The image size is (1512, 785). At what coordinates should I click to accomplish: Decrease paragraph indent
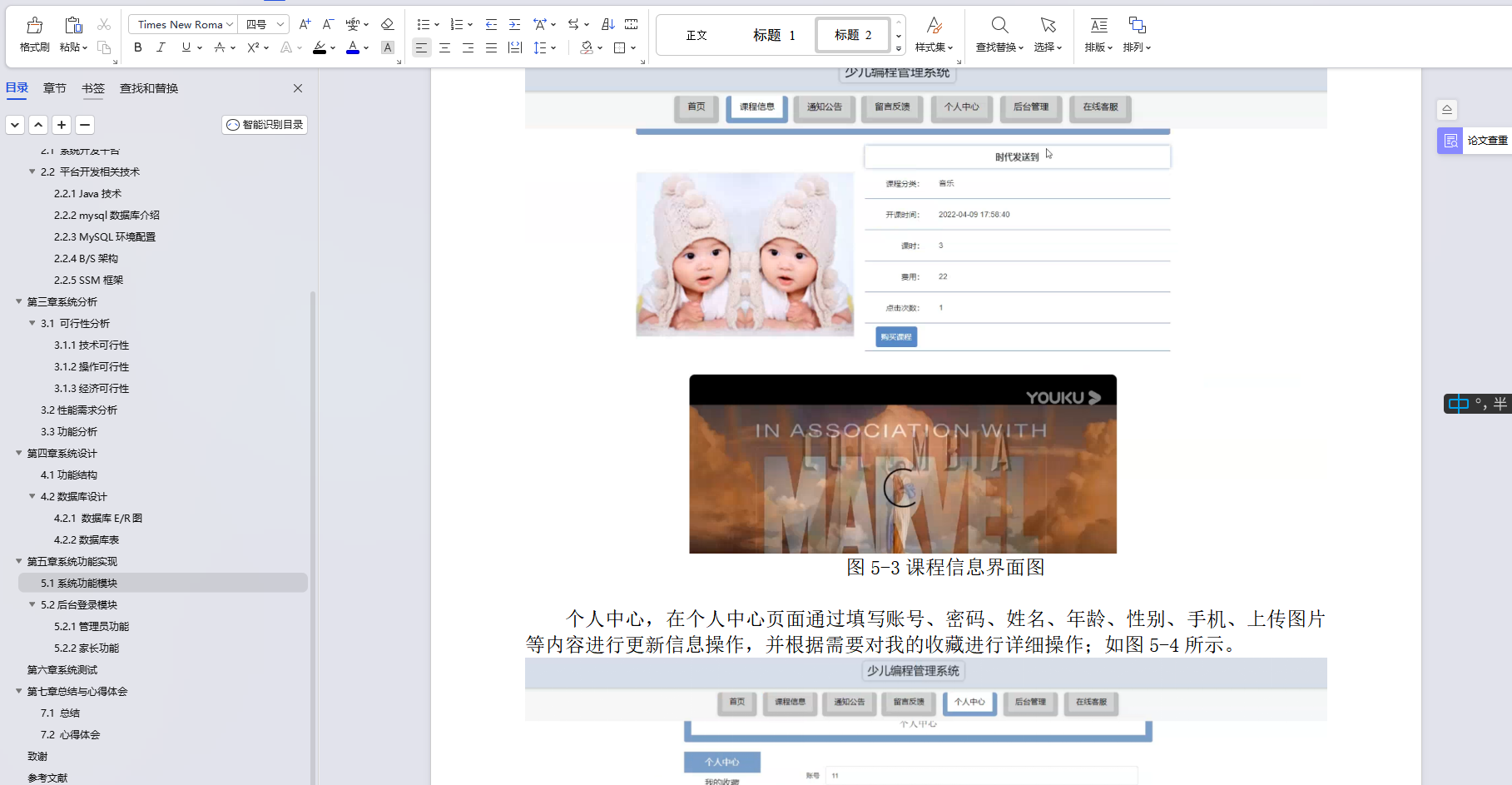click(491, 24)
